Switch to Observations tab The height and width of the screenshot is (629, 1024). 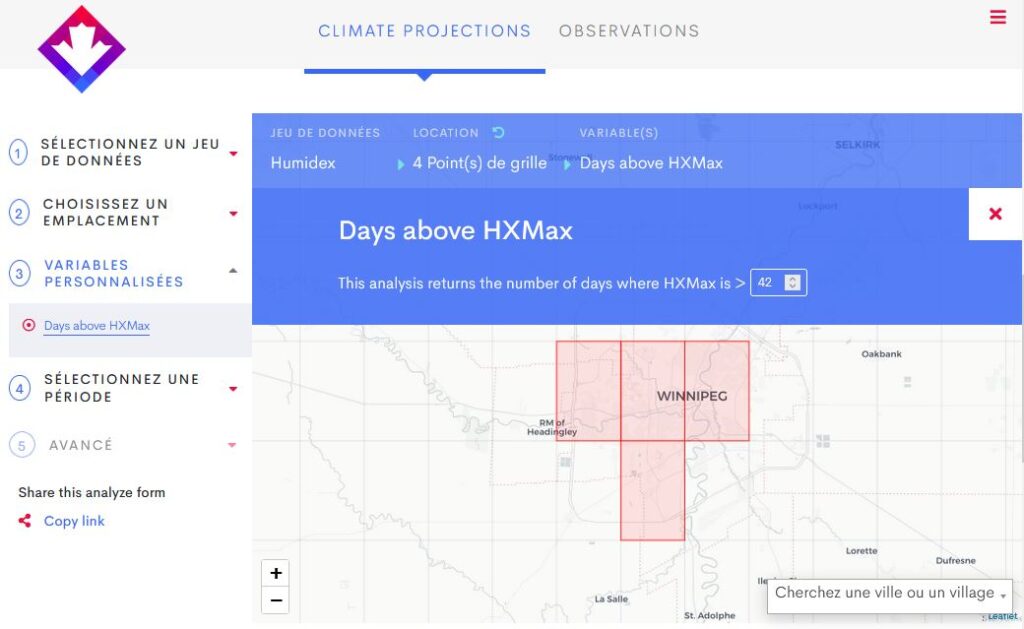629,31
